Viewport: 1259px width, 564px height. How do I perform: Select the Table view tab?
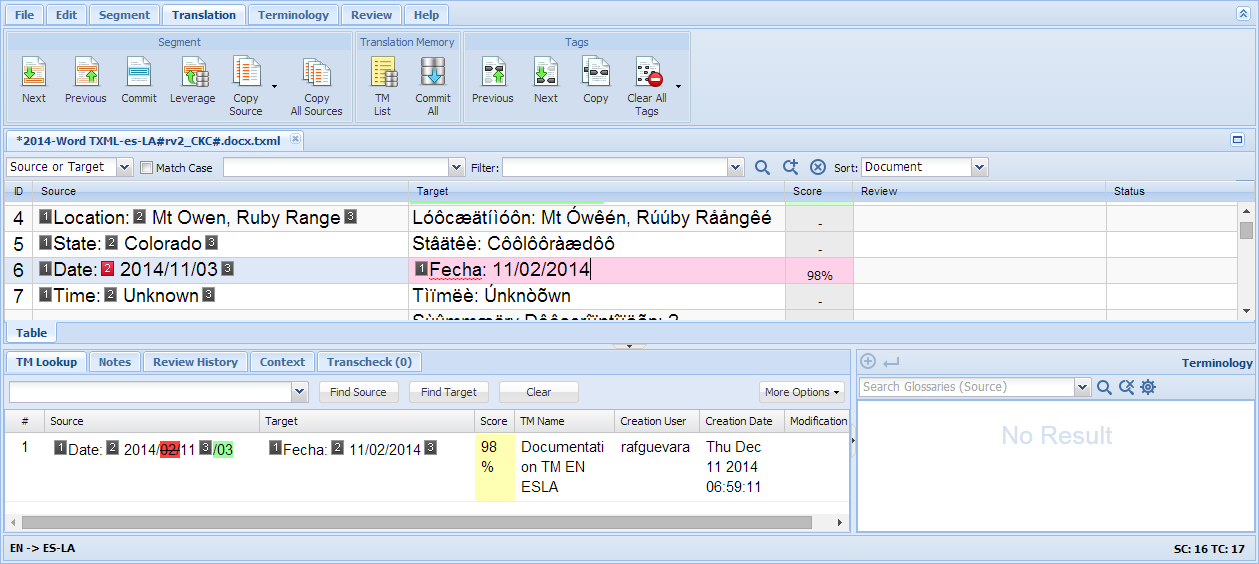tap(32, 332)
